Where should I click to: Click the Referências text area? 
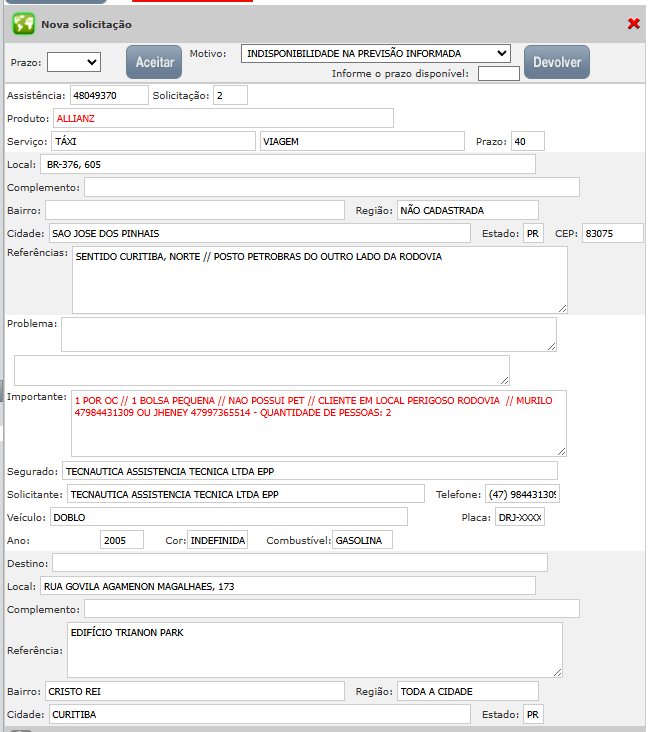(x=320, y=280)
